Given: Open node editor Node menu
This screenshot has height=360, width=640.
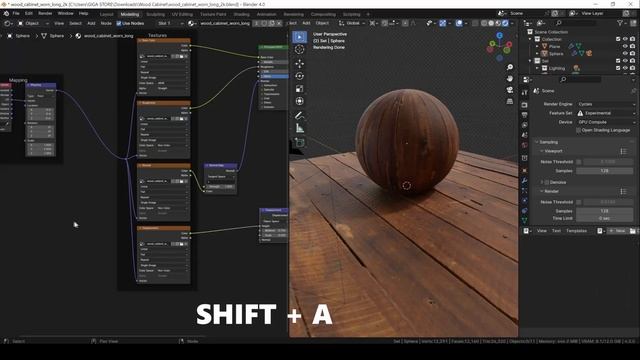Looking at the screenshot, I should point(106,24).
